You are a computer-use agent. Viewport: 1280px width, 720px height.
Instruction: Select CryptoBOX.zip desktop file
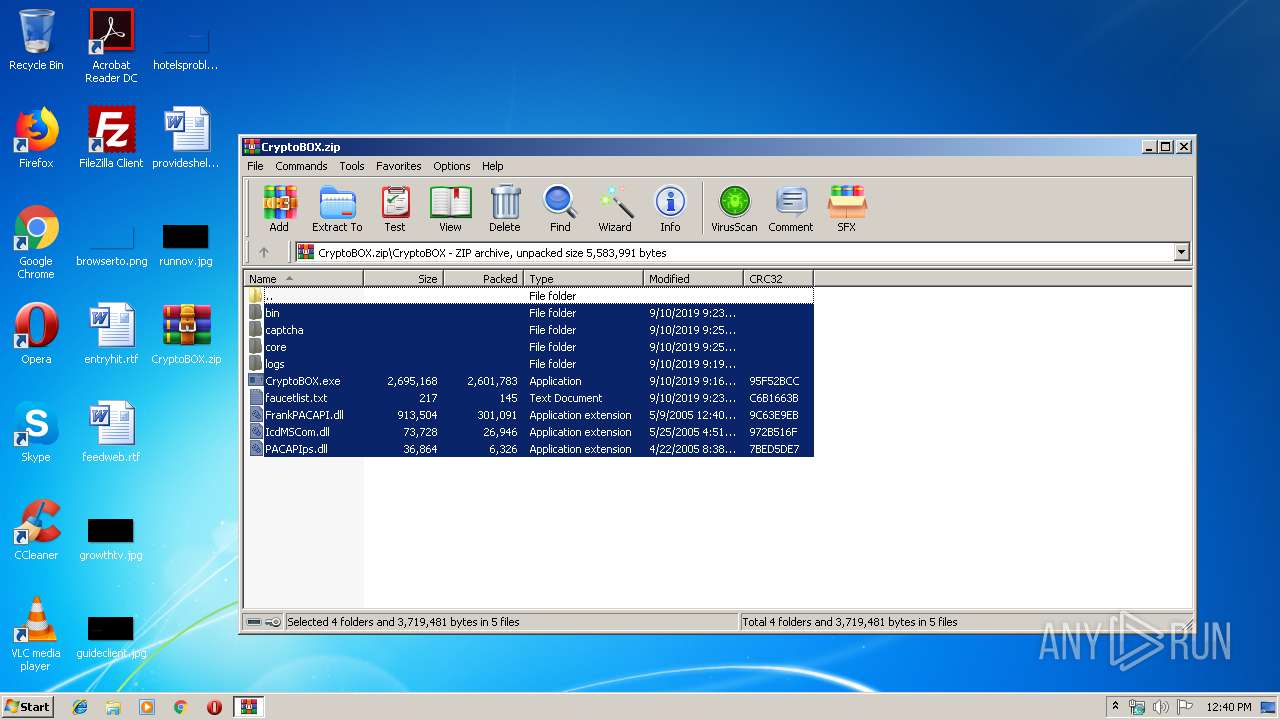186,334
